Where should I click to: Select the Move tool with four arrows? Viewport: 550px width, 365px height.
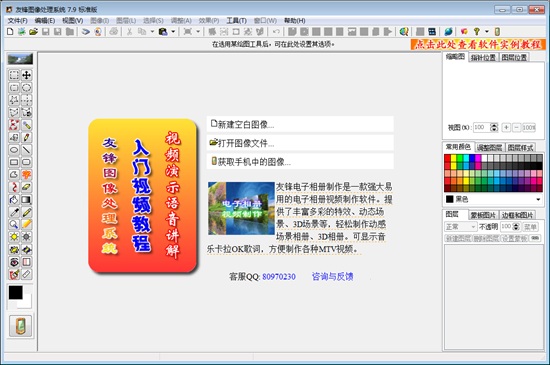coord(27,75)
